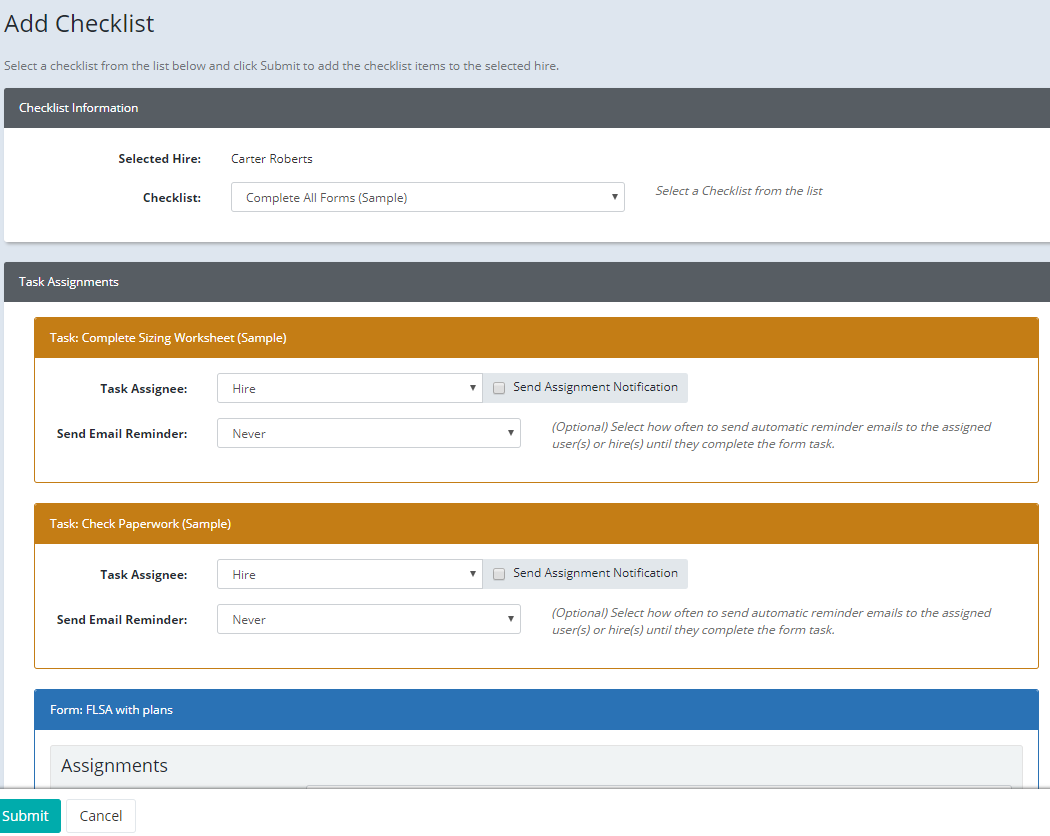The width and height of the screenshot is (1050, 836).
Task: Click the Assignments panel label
Action: point(114,765)
